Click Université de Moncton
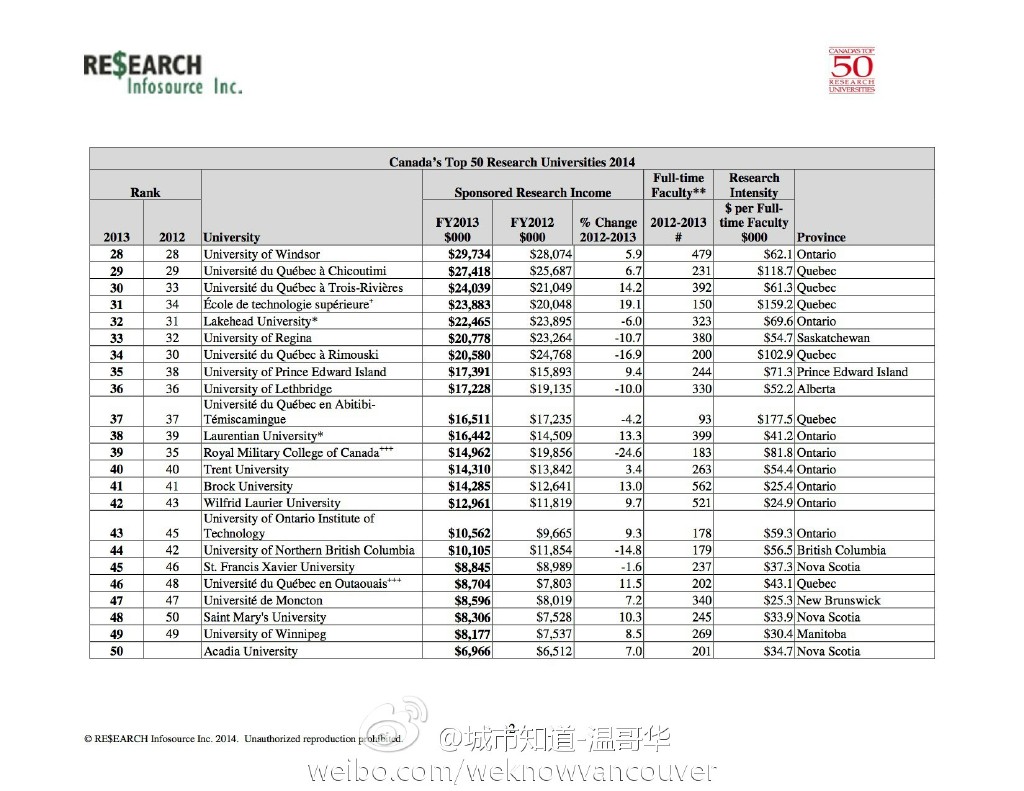The height and width of the screenshot is (791, 1024). pyautogui.click(x=263, y=600)
